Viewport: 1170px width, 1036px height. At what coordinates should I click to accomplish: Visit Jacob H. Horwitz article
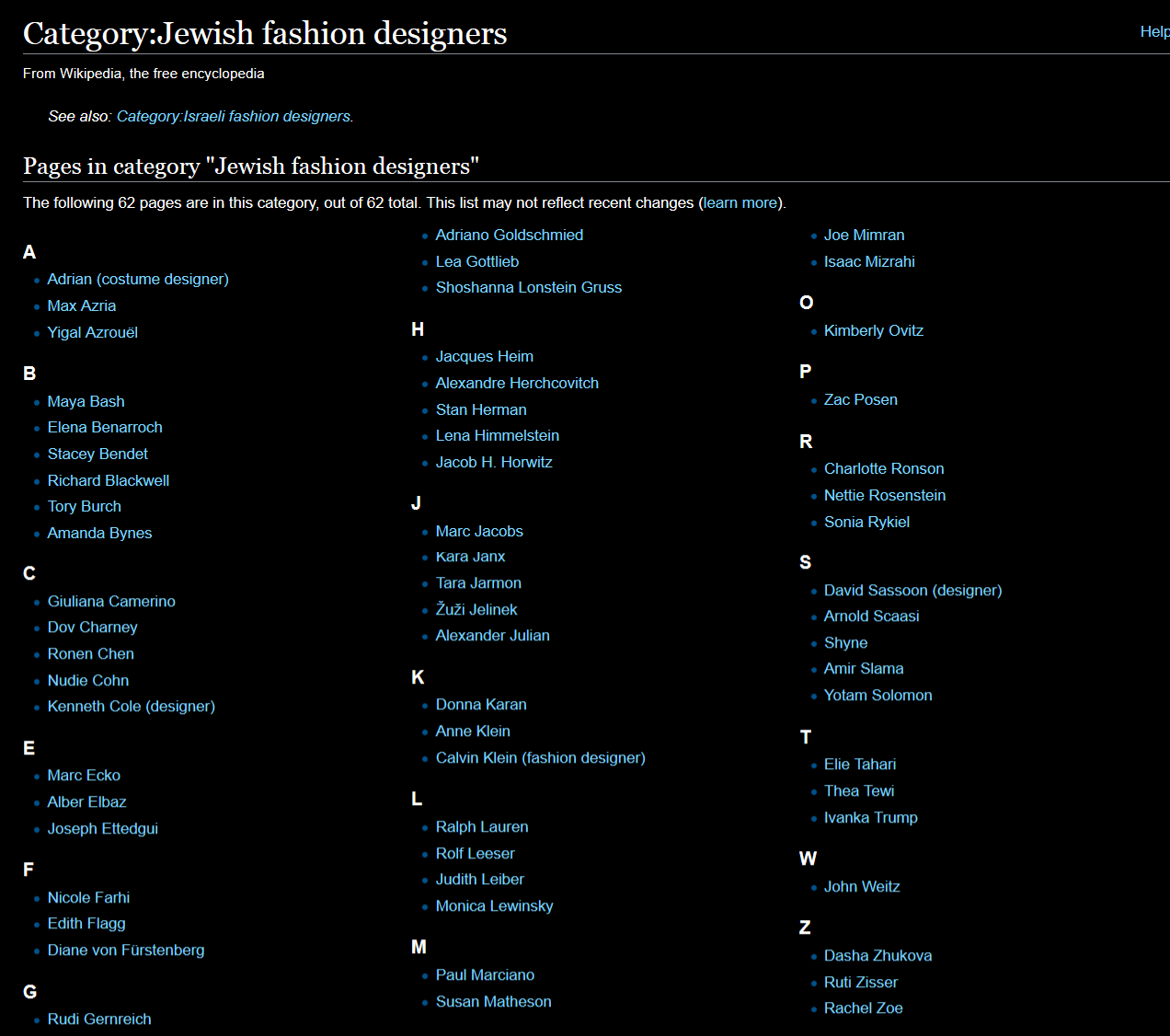click(494, 462)
